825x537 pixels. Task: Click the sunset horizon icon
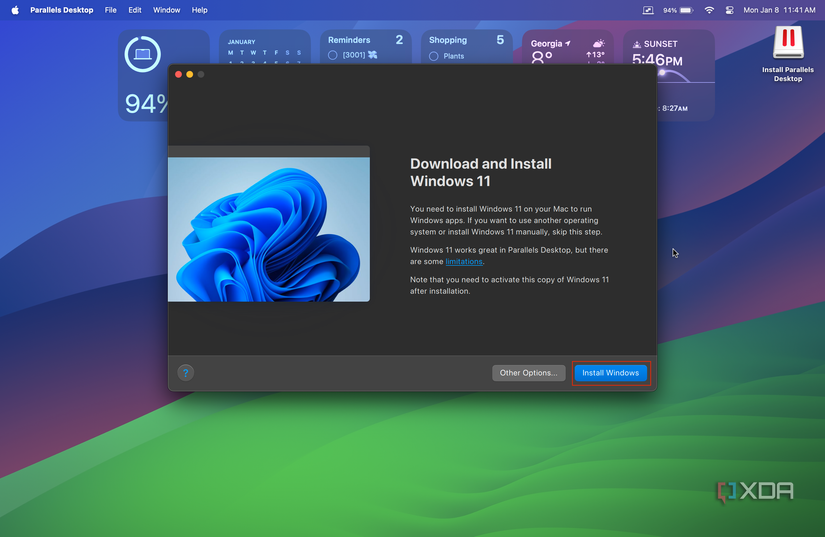pos(637,44)
